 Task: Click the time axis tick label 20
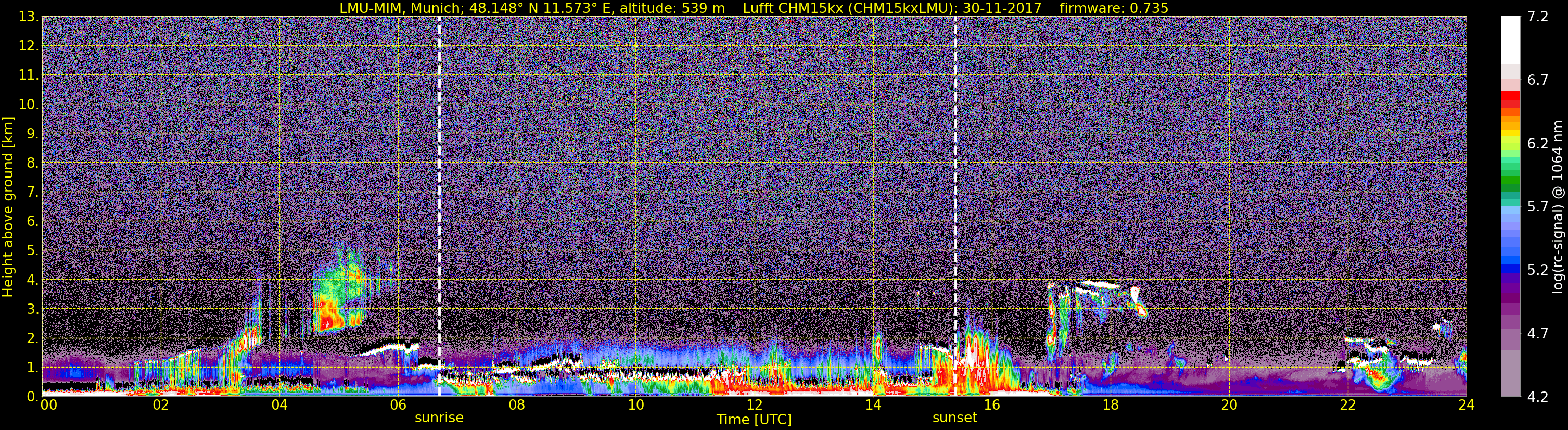1229,406
